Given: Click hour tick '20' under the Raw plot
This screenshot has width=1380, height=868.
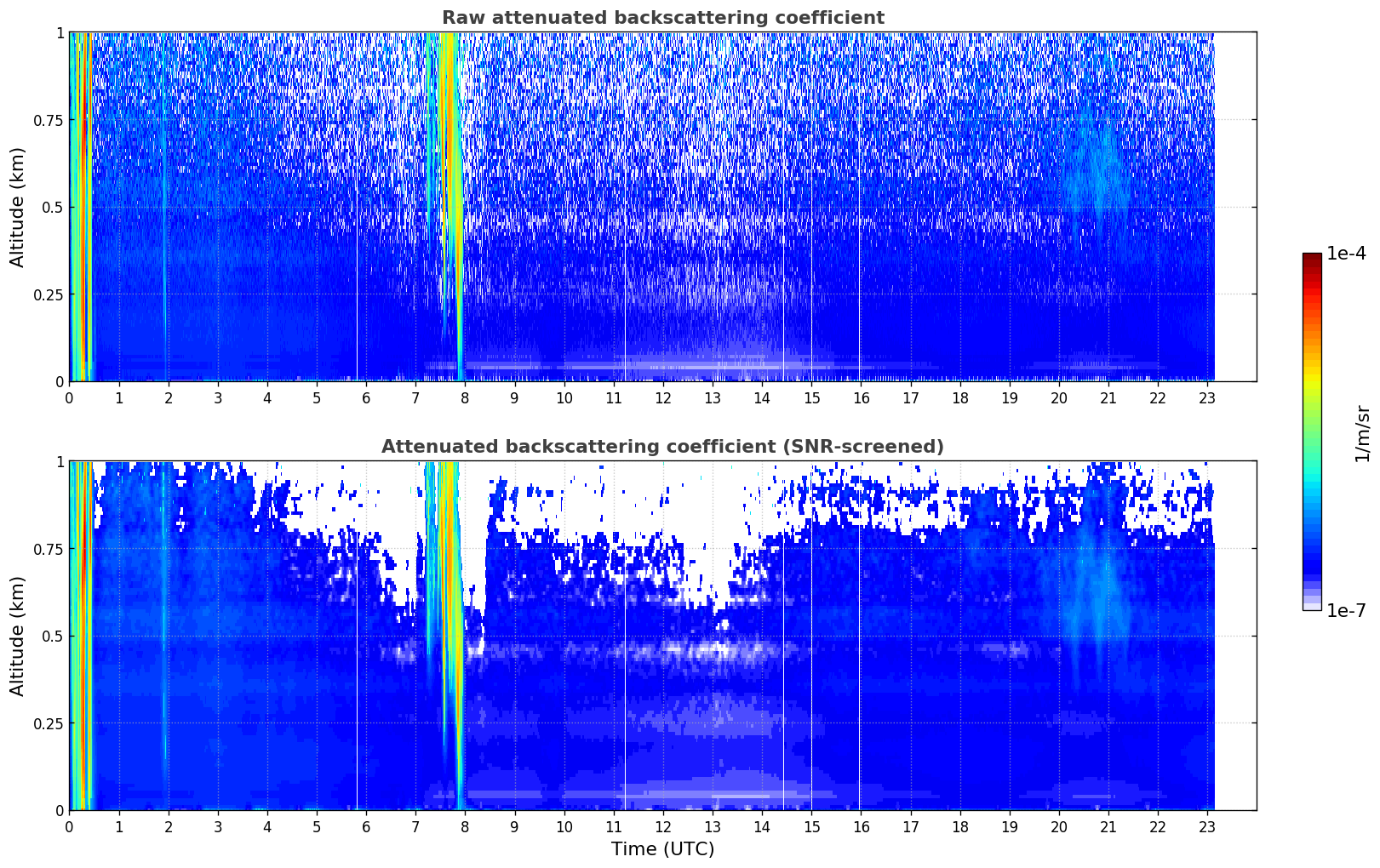Looking at the screenshot, I should pos(1059,397).
